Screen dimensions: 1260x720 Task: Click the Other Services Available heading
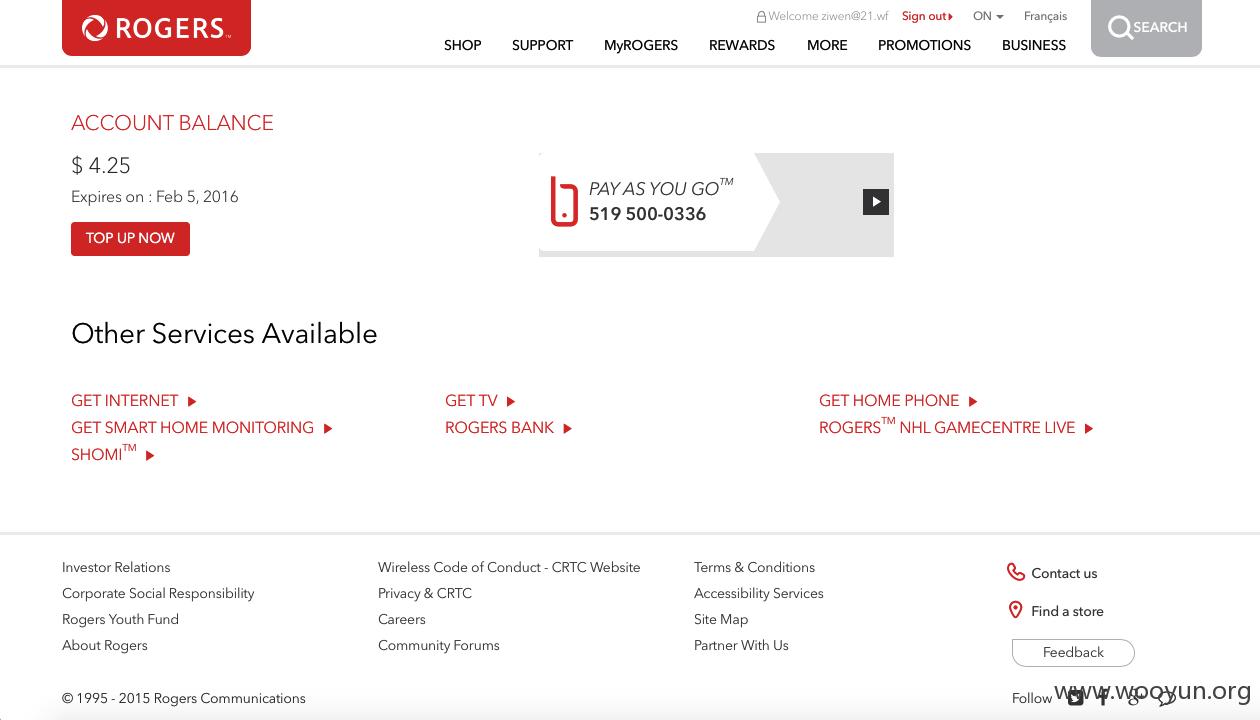(224, 334)
